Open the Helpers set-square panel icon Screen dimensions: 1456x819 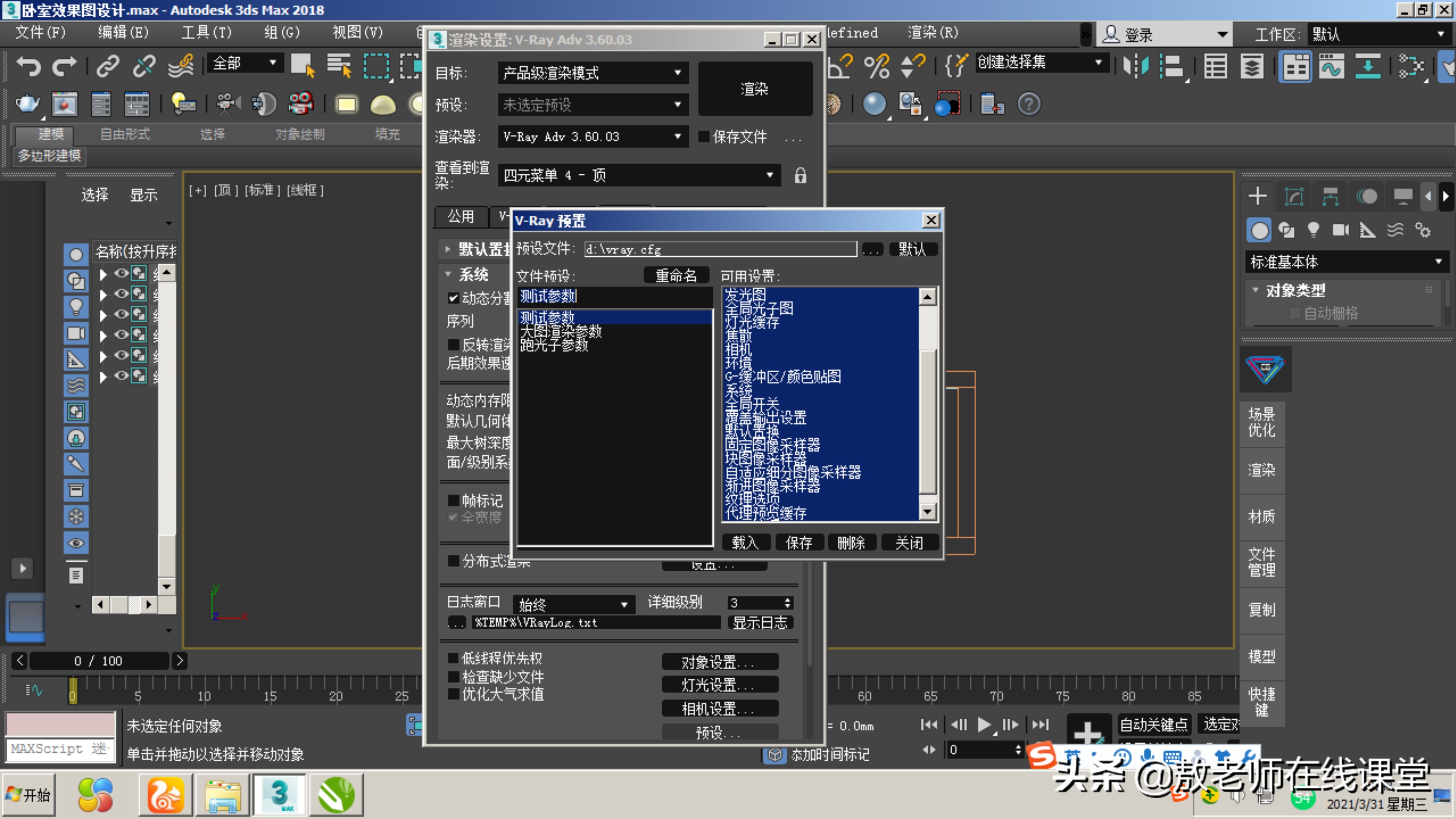click(1368, 230)
